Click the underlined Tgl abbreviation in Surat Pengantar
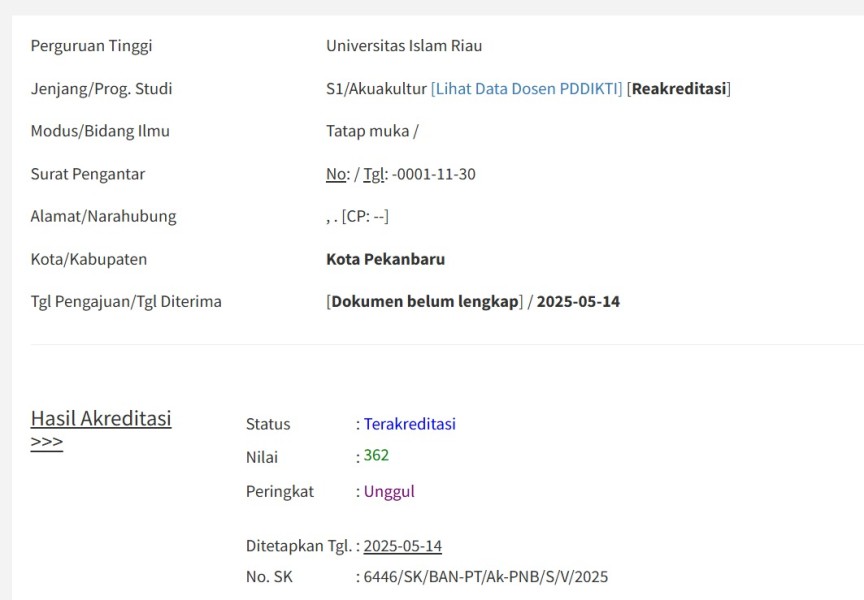 pos(373,175)
